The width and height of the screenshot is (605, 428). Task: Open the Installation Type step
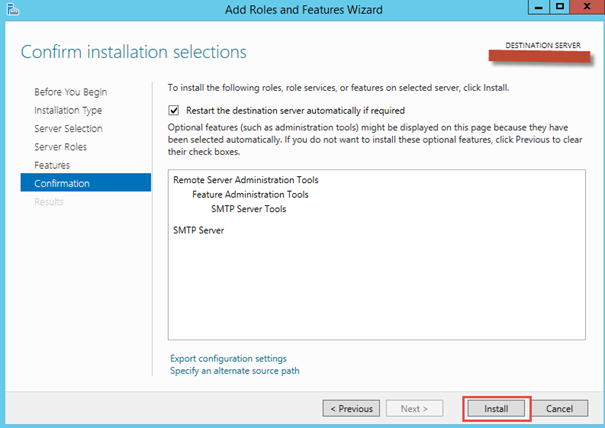pos(68,110)
